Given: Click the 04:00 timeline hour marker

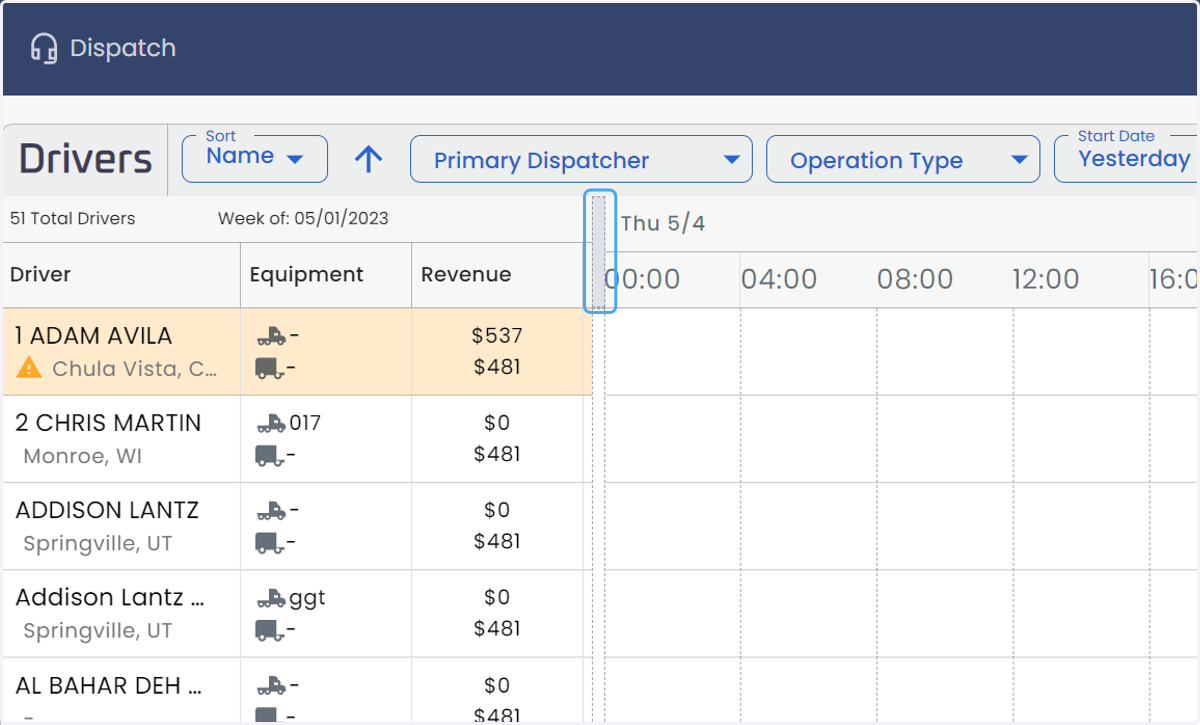Looking at the screenshot, I should [x=779, y=279].
